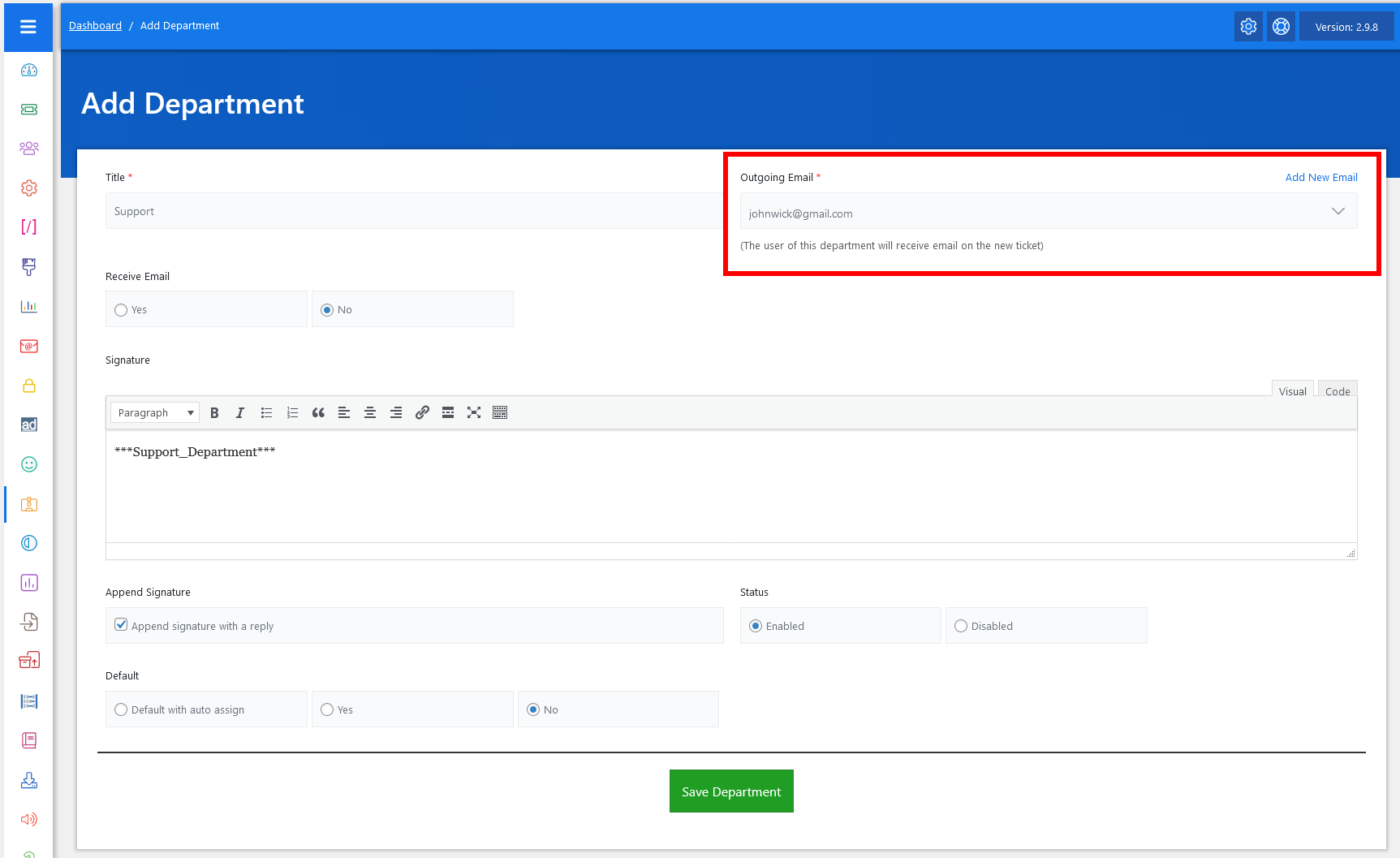Toggle Bold in signature editor
The width and height of the screenshot is (1400, 858).
(x=214, y=412)
